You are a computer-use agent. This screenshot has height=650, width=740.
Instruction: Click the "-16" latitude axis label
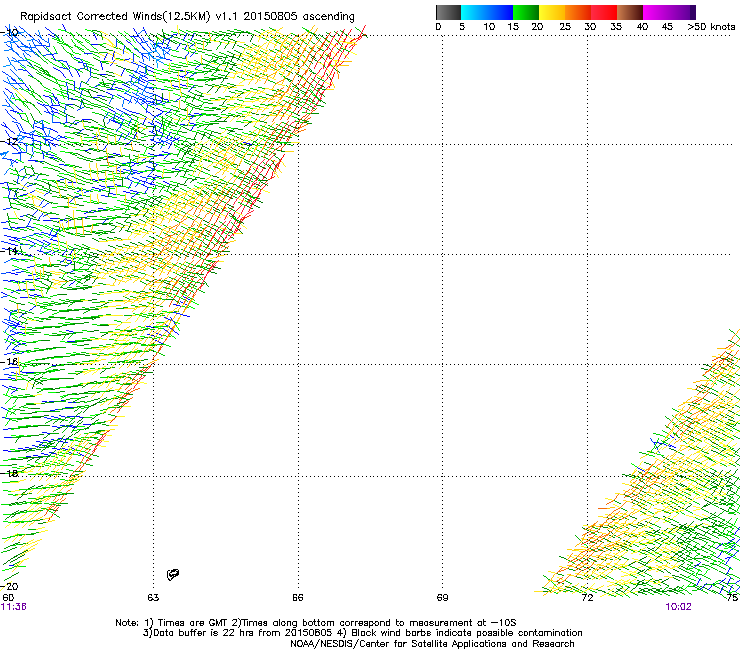10,362
